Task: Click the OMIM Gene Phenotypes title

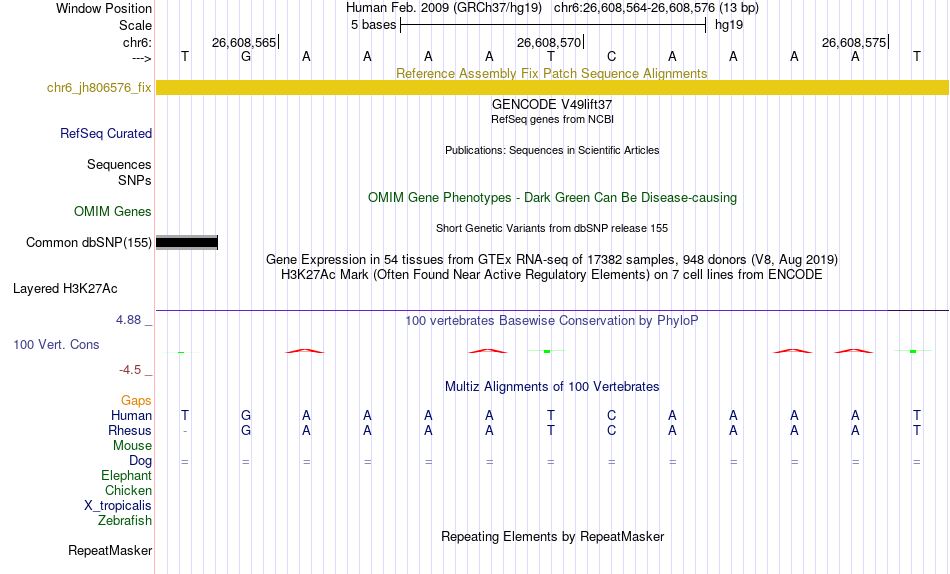Action: 553,198
